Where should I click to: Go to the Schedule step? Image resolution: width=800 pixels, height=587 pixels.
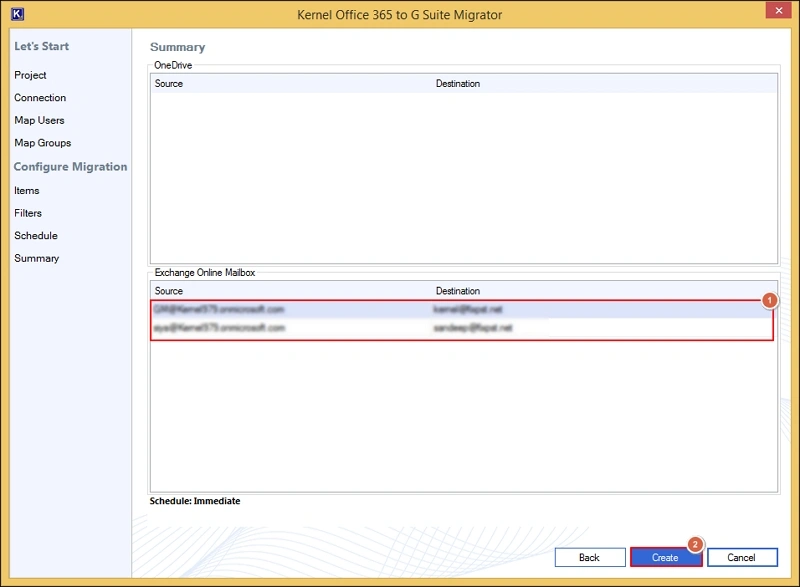coord(36,236)
